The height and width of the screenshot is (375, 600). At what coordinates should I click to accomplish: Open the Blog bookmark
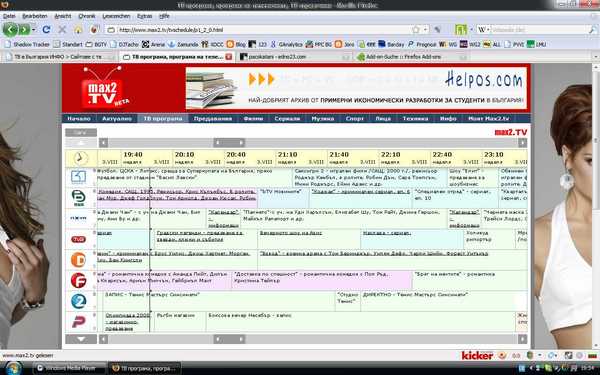236,44
